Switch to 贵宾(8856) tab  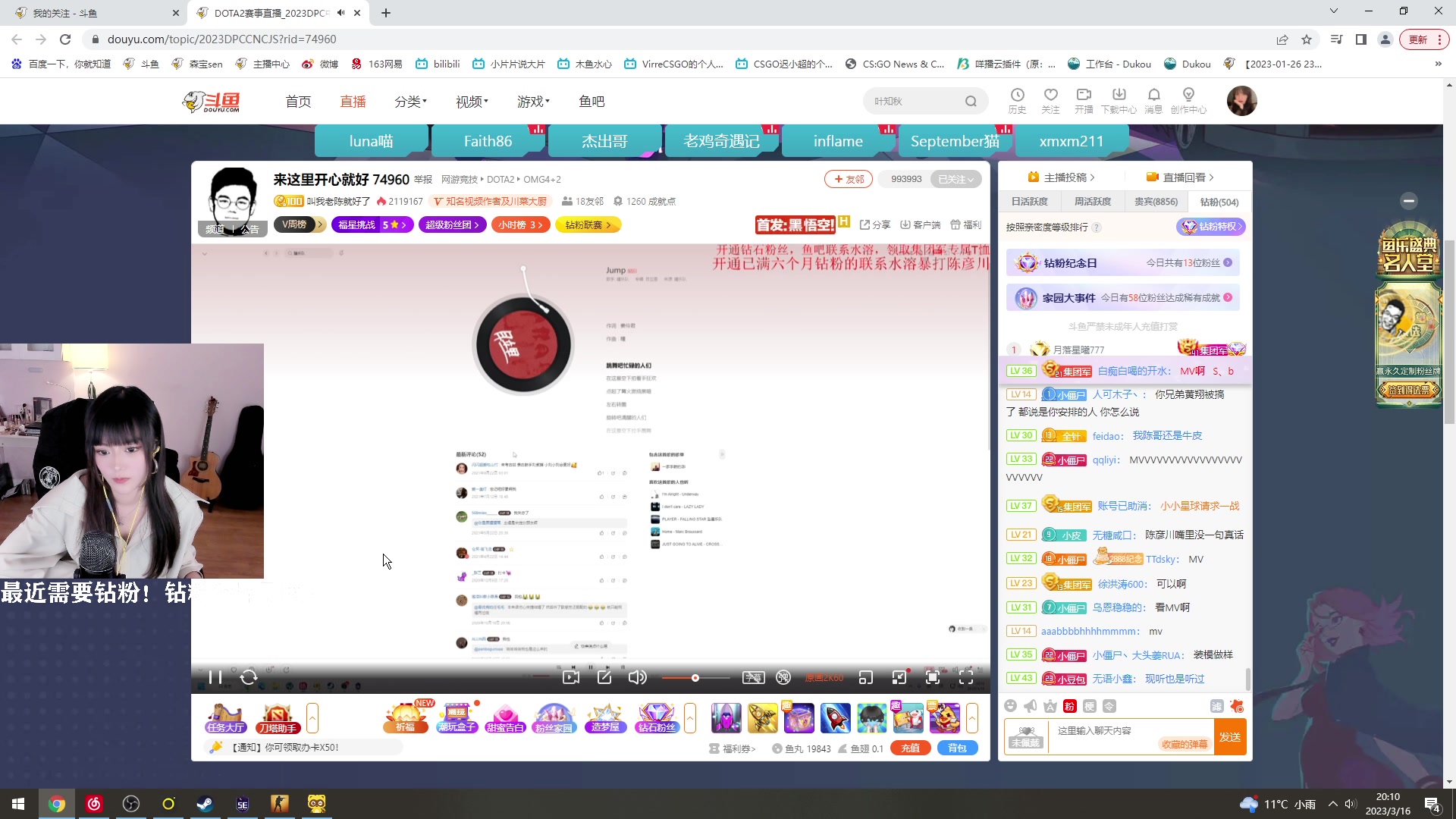(1156, 202)
